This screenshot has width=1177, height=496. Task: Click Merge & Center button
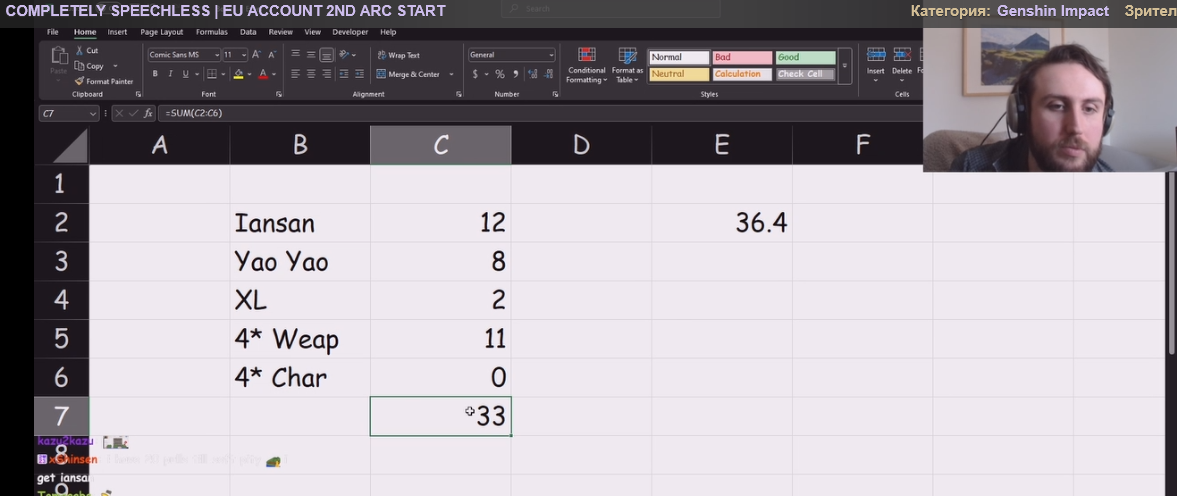[408, 74]
